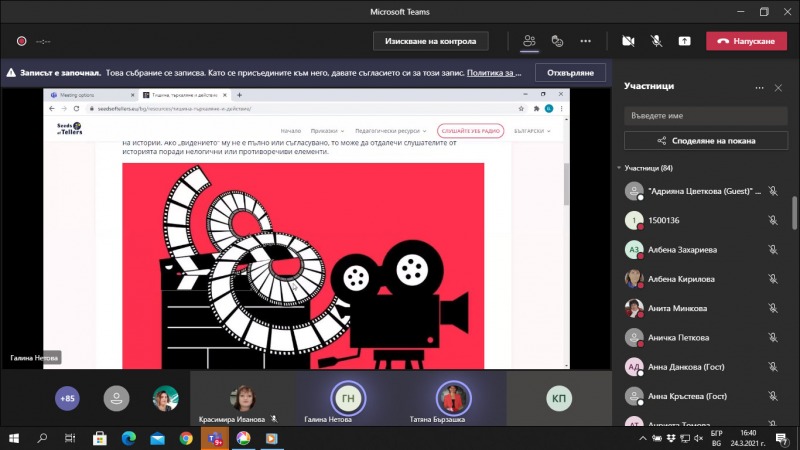Screen dimensions: 800x450
Task: Open the meeting chat icon
Action: coord(557,41)
